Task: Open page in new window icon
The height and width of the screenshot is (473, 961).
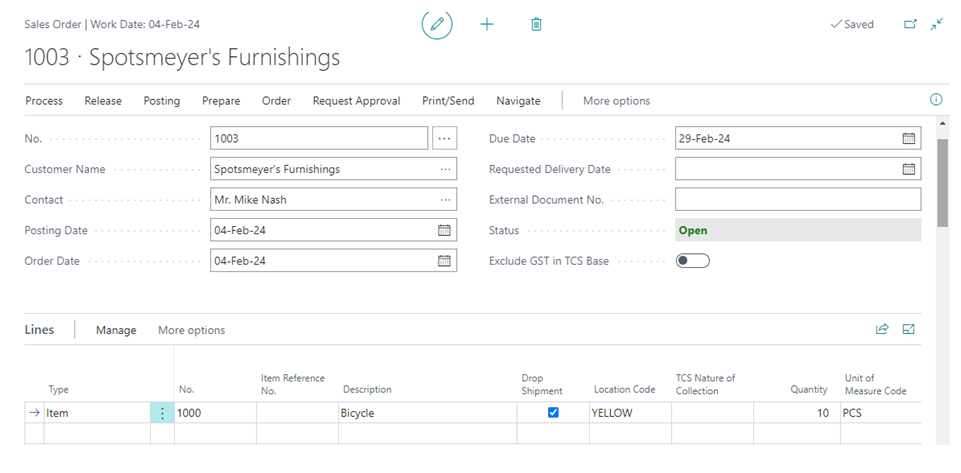Action: tap(911, 25)
